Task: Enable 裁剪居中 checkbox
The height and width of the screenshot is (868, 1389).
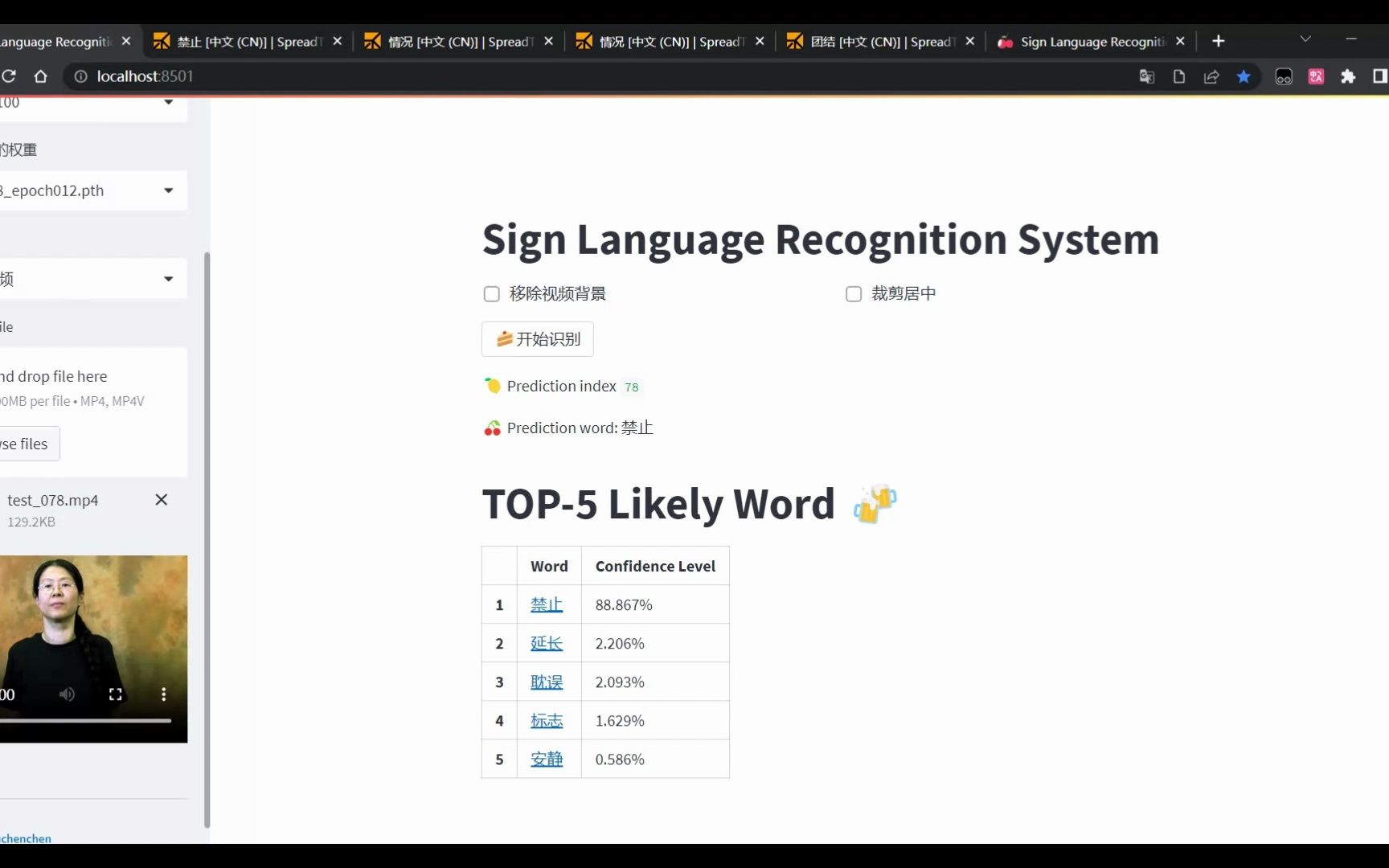Action: pos(854,294)
